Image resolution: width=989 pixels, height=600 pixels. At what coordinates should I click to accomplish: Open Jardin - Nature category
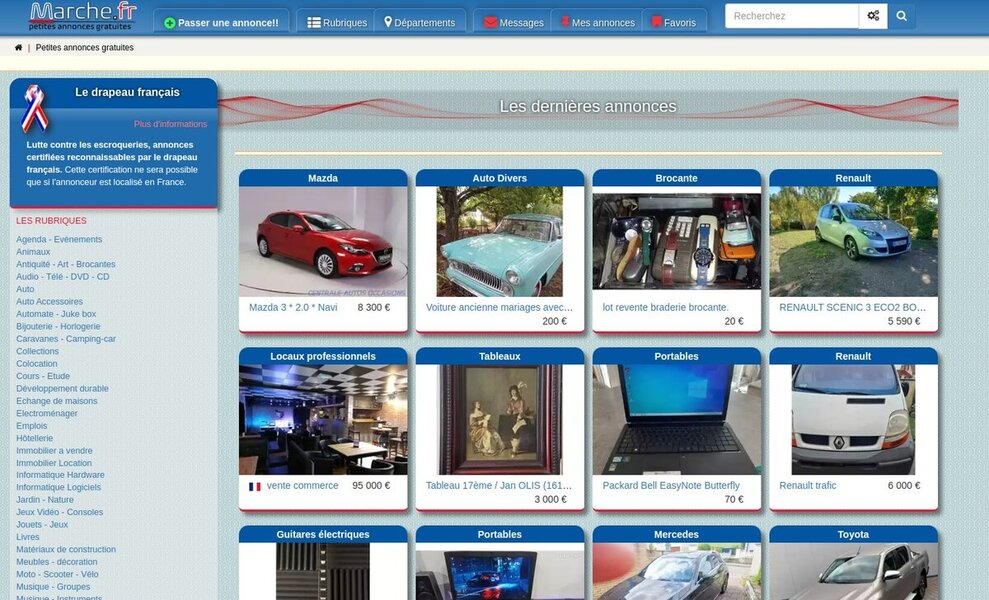point(45,500)
